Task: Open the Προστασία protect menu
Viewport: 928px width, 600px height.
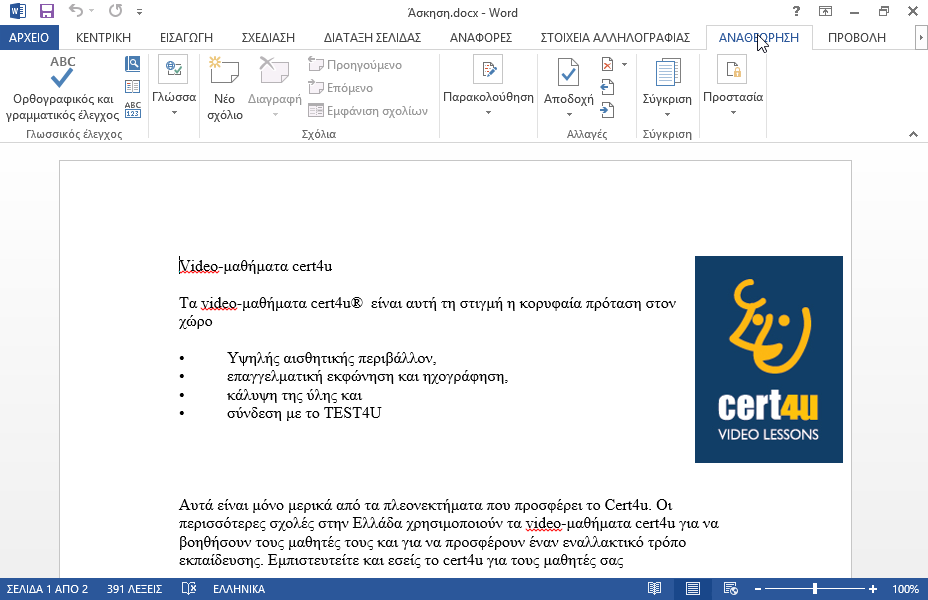Action: (733, 86)
